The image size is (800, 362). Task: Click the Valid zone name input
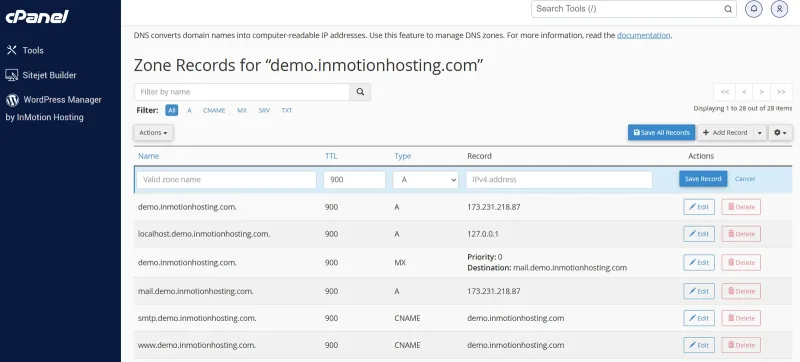227,179
